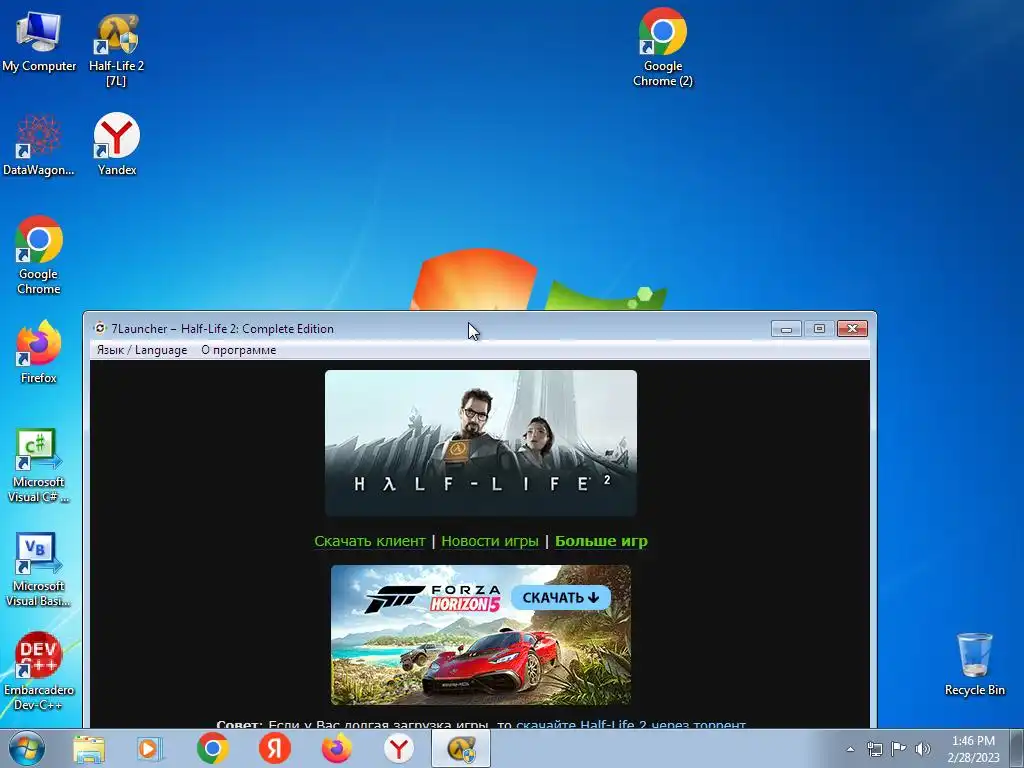Launch Half-Life 2 [7L] desktop shortcut
The image size is (1024, 768).
(116, 49)
